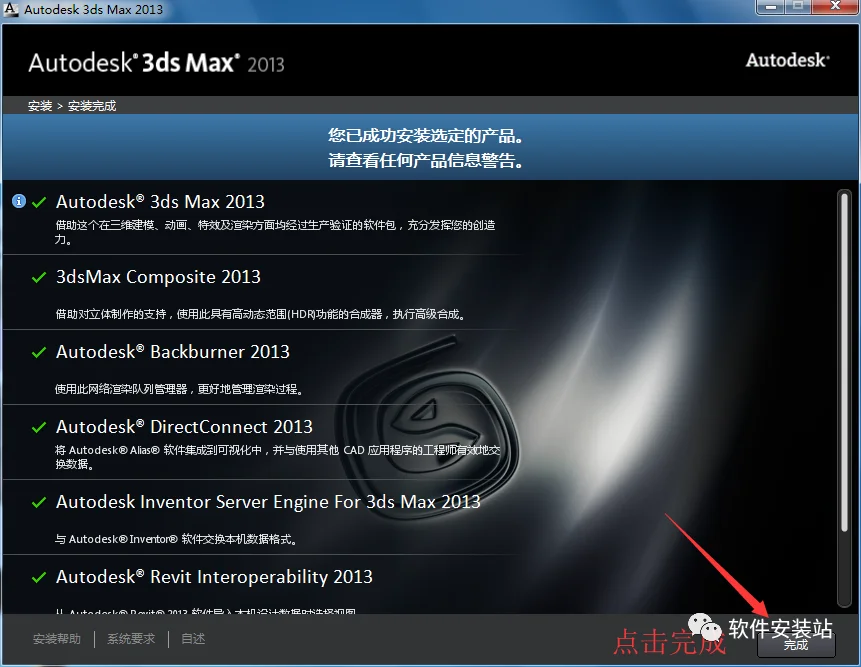Minimize the installer window
Screen dimensions: 861x667
click(x=770, y=7)
